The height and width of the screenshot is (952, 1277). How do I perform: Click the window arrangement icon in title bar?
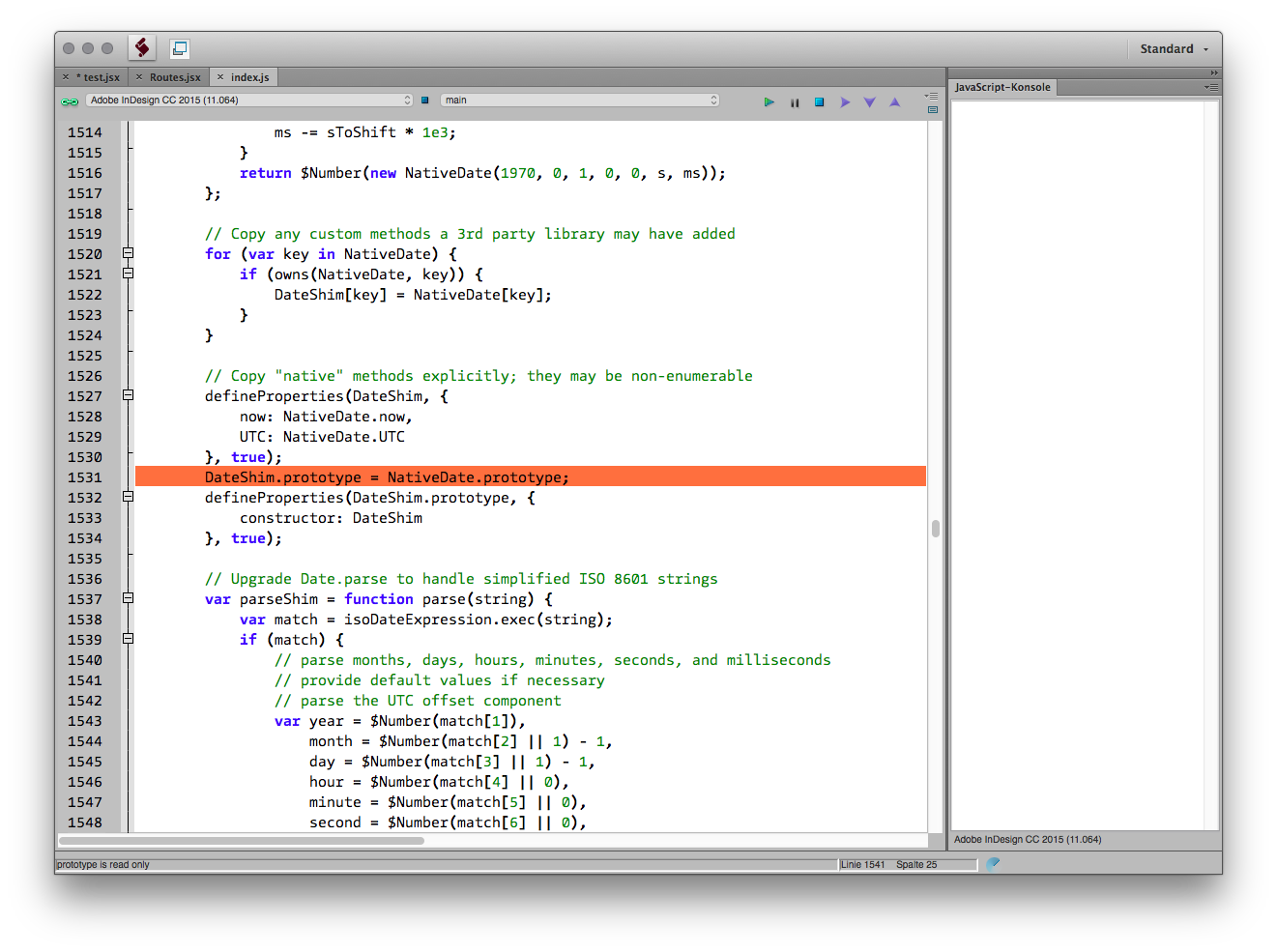click(x=180, y=48)
